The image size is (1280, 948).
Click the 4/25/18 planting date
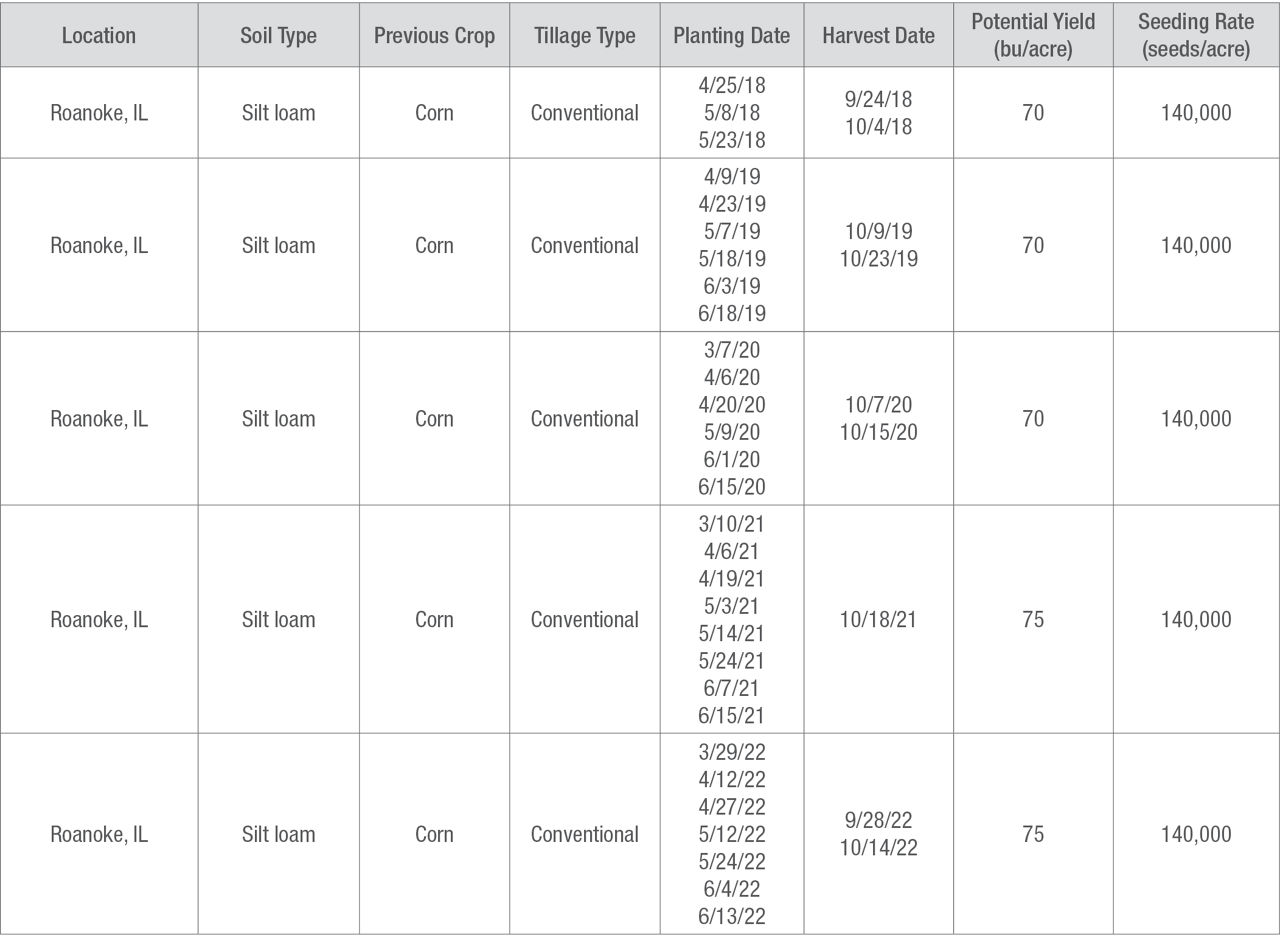(732, 85)
